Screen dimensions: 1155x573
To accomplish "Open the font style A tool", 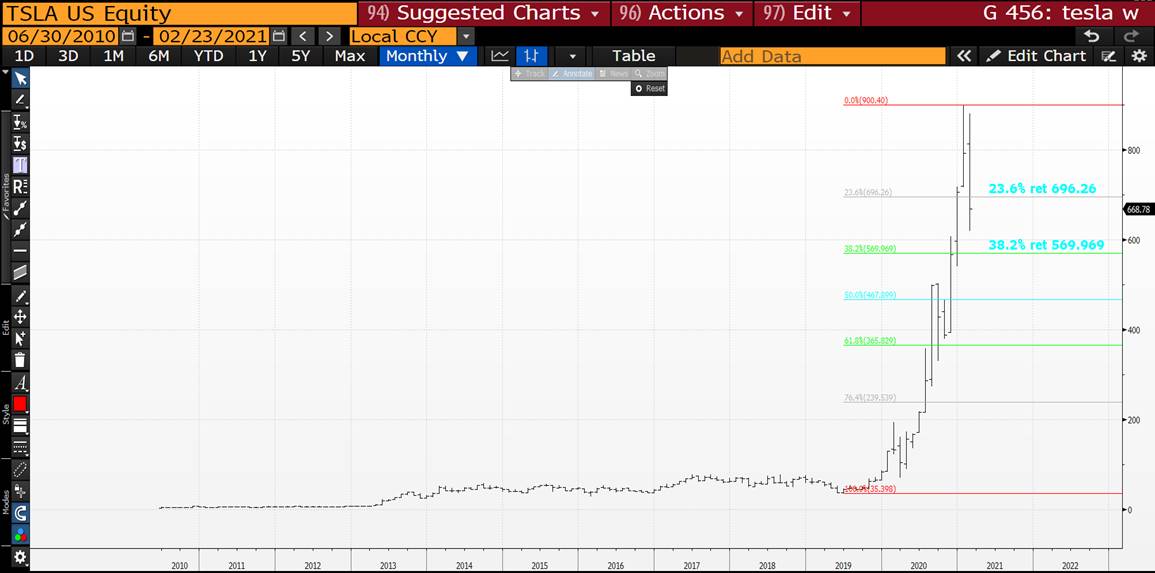I will coord(21,383).
